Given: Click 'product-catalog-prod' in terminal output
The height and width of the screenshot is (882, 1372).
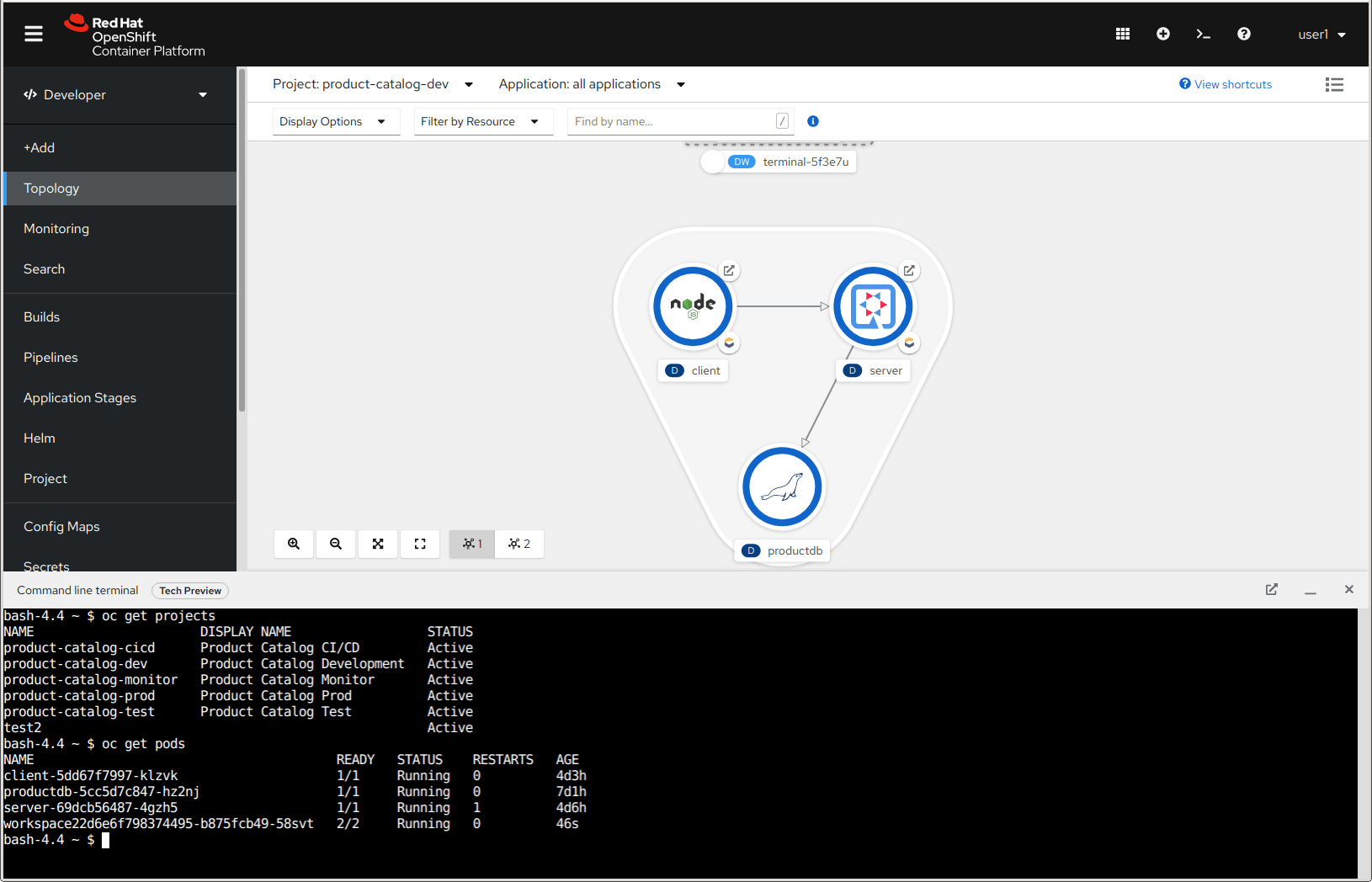Looking at the screenshot, I should (79, 696).
